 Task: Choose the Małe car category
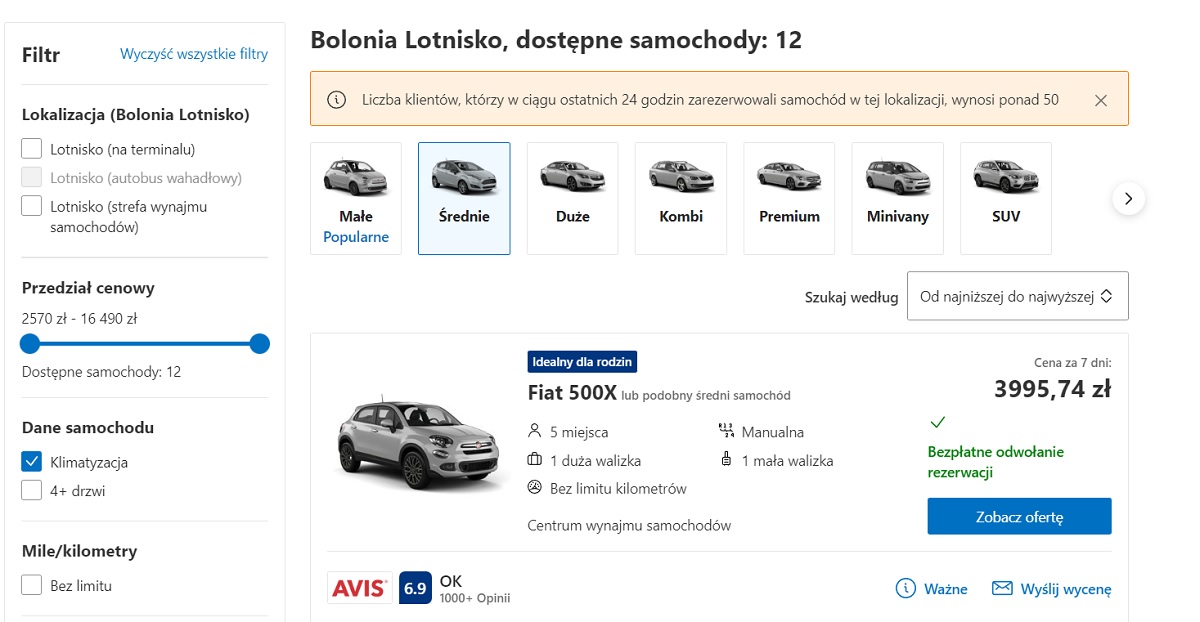point(355,198)
